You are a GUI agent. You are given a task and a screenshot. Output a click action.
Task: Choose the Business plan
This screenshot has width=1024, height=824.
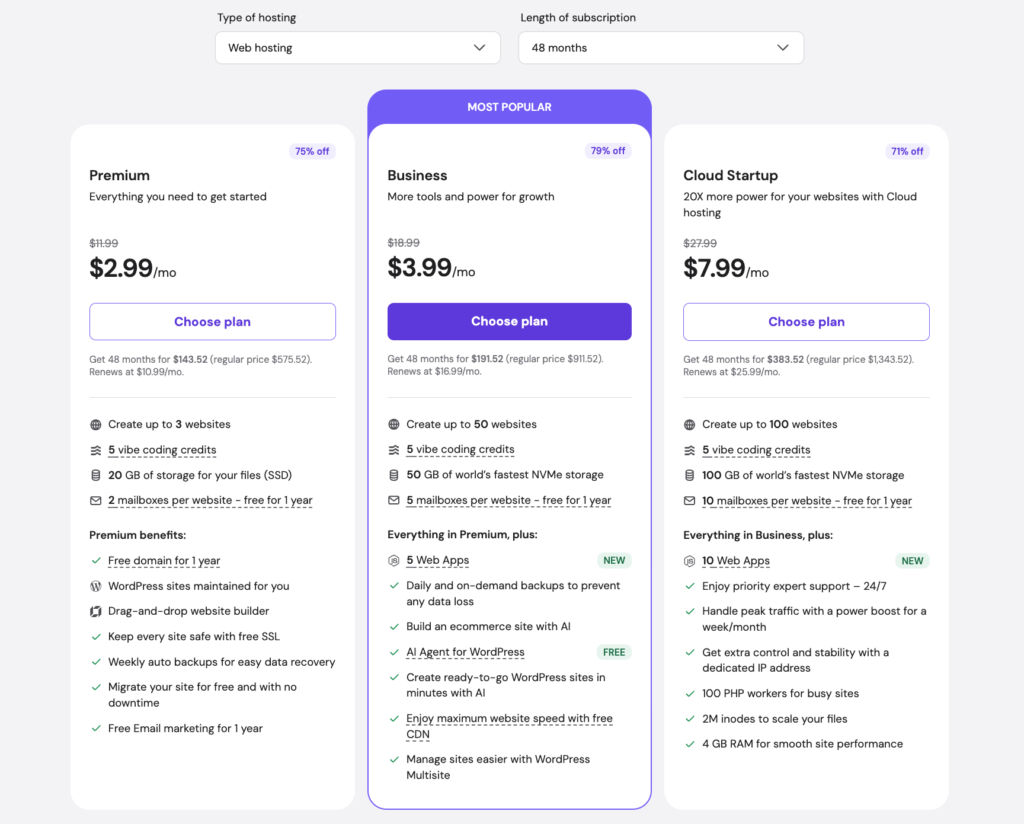tap(509, 321)
